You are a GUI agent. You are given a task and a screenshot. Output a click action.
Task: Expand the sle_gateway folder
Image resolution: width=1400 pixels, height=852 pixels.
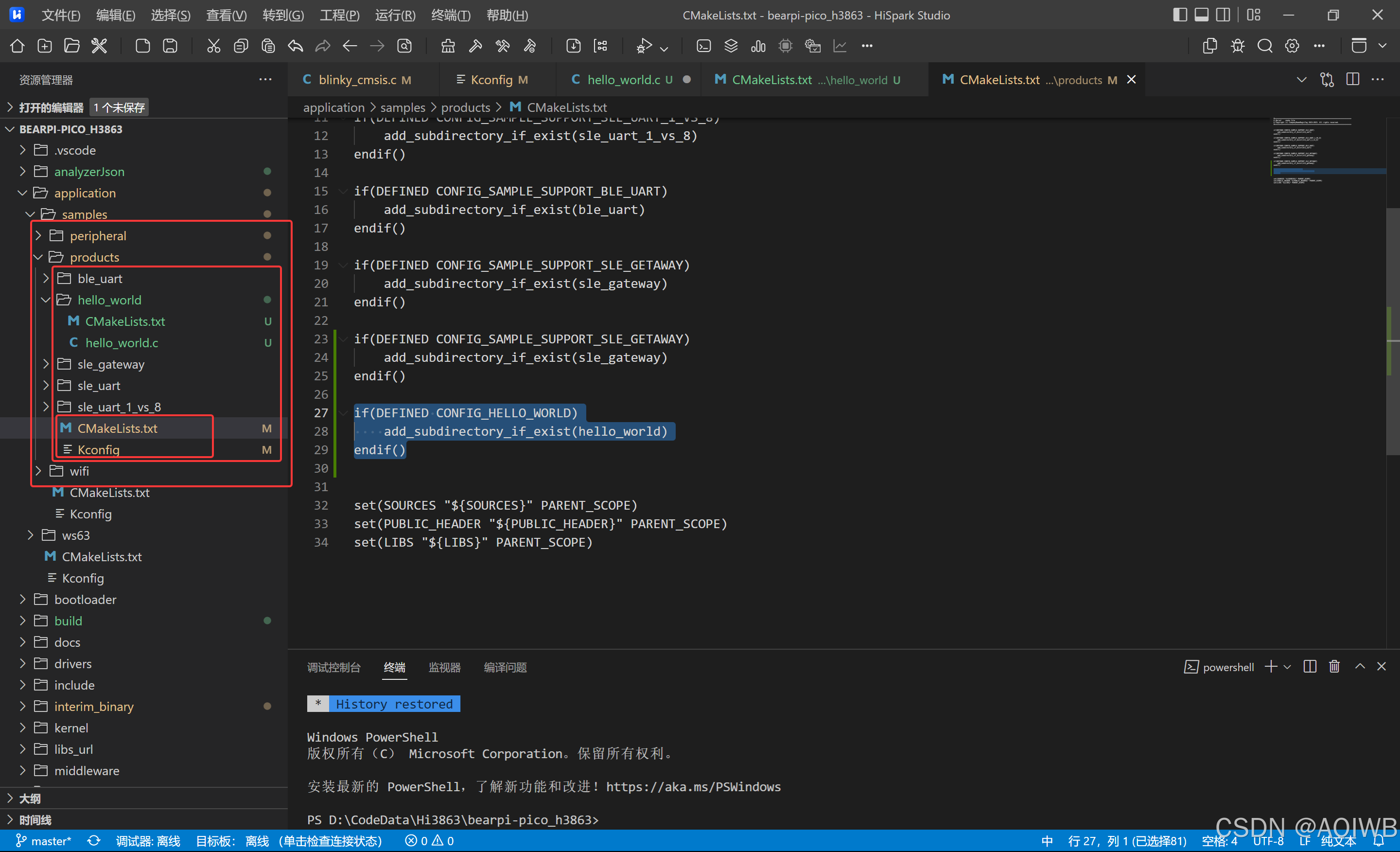(111, 364)
